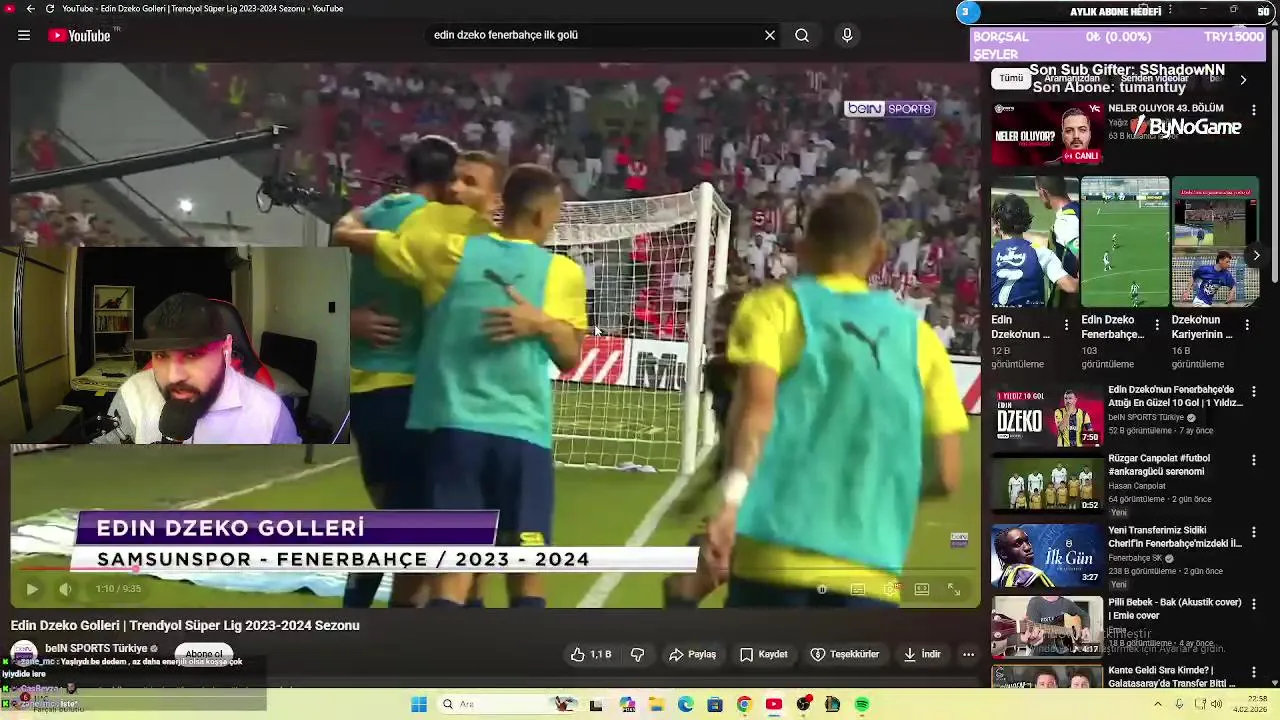Toggle subtitles on the player
The width and height of the screenshot is (1280, 720).
click(x=858, y=590)
